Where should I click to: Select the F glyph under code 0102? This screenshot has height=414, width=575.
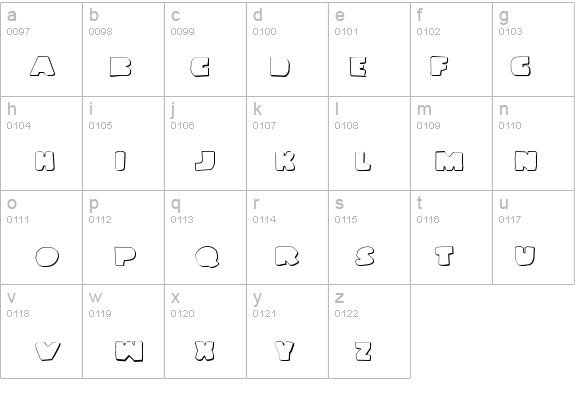tap(439, 66)
